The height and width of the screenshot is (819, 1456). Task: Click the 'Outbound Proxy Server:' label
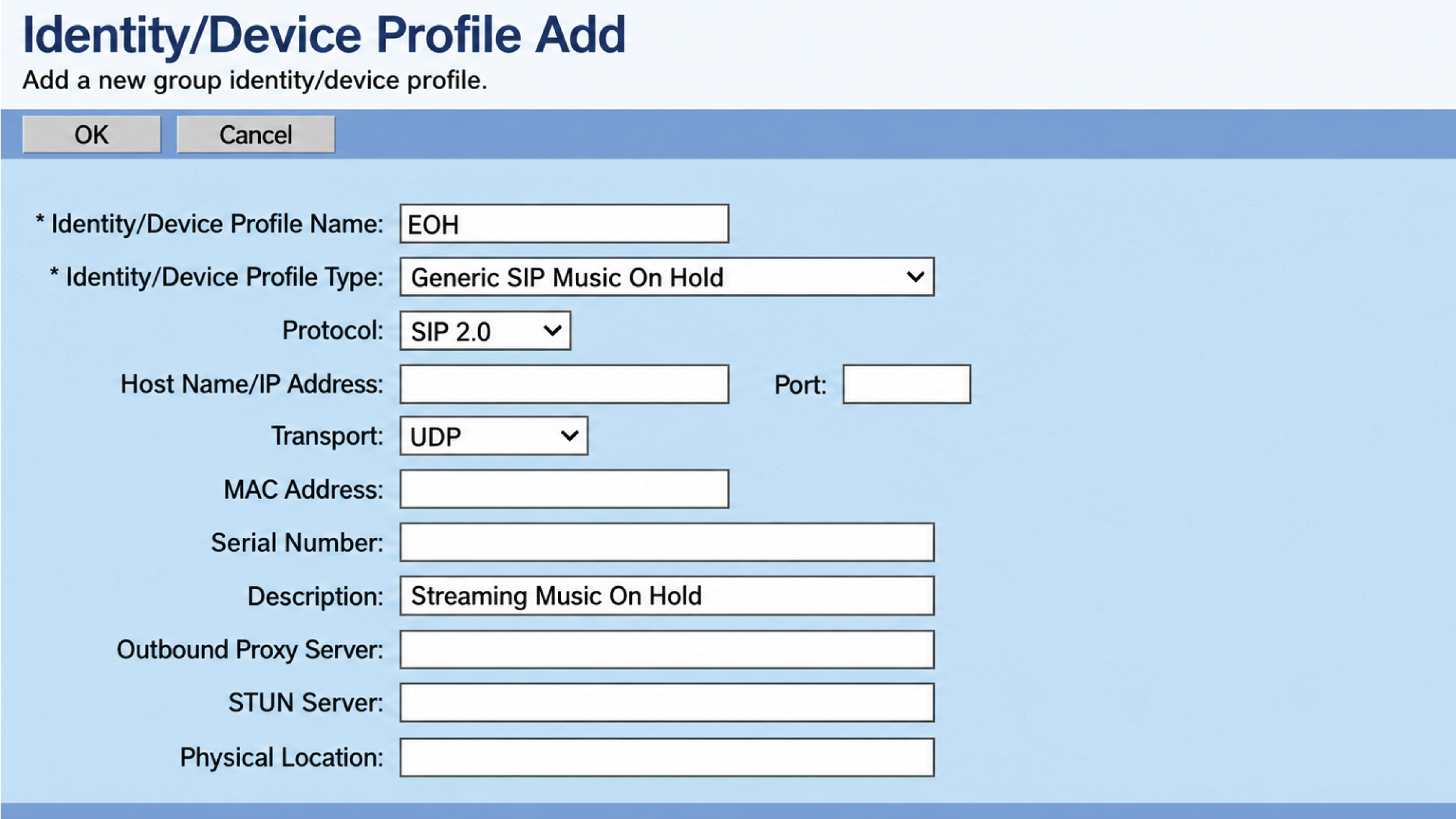[250, 650]
